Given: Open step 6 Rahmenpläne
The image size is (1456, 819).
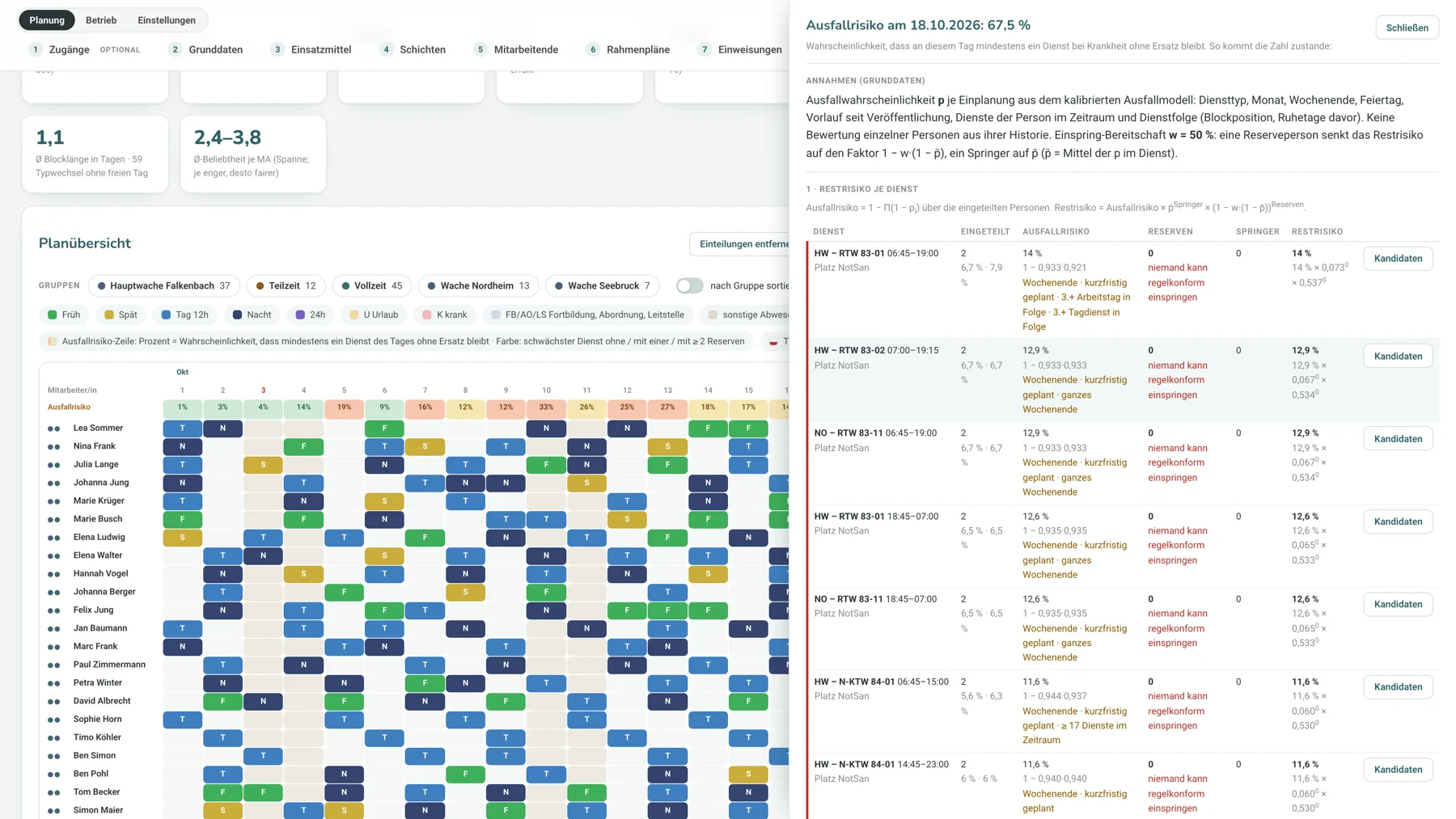Looking at the screenshot, I should coord(629,49).
